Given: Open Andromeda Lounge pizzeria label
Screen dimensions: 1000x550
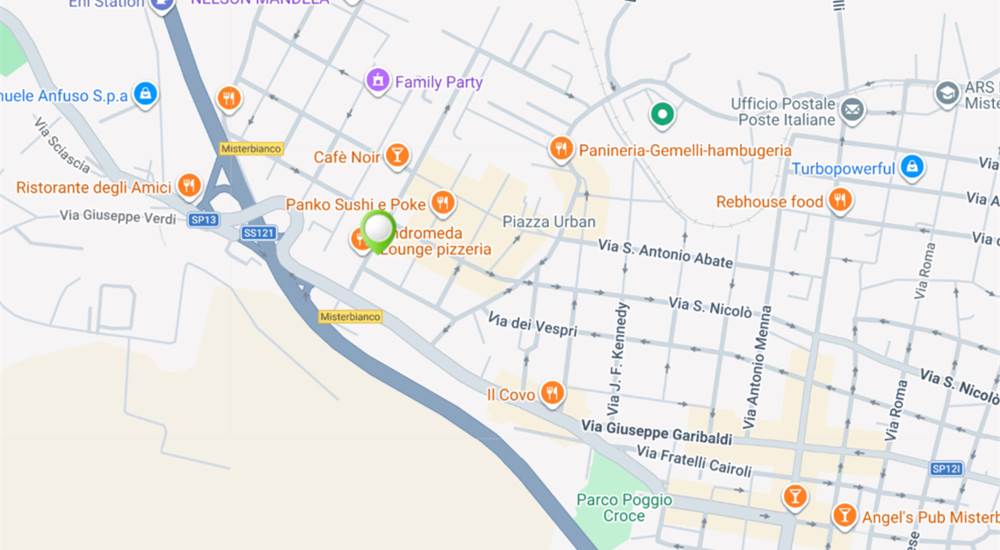Looking at the screenshot, I should pyautogui.click(x=437, y=241).
